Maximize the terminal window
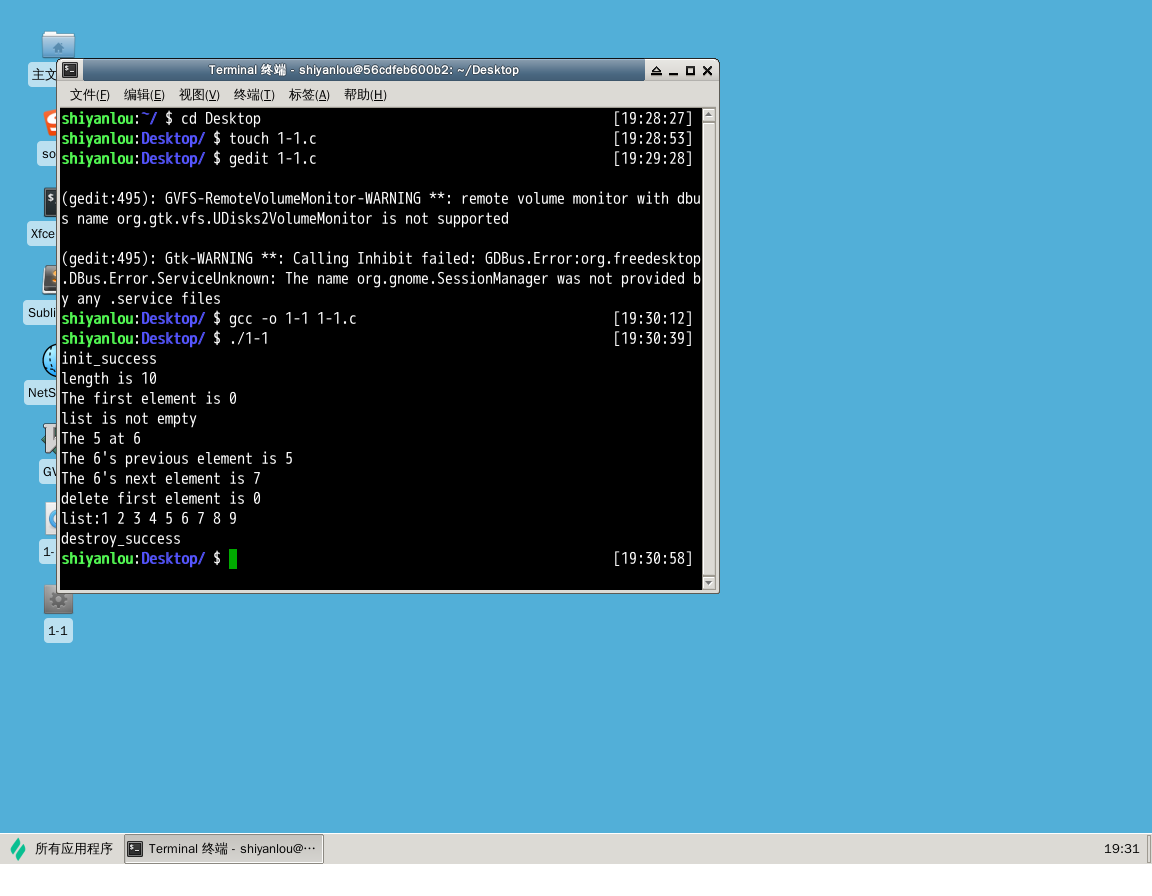Image resolution: width=1152 pixels, height=896 pixels. (690, 71)
